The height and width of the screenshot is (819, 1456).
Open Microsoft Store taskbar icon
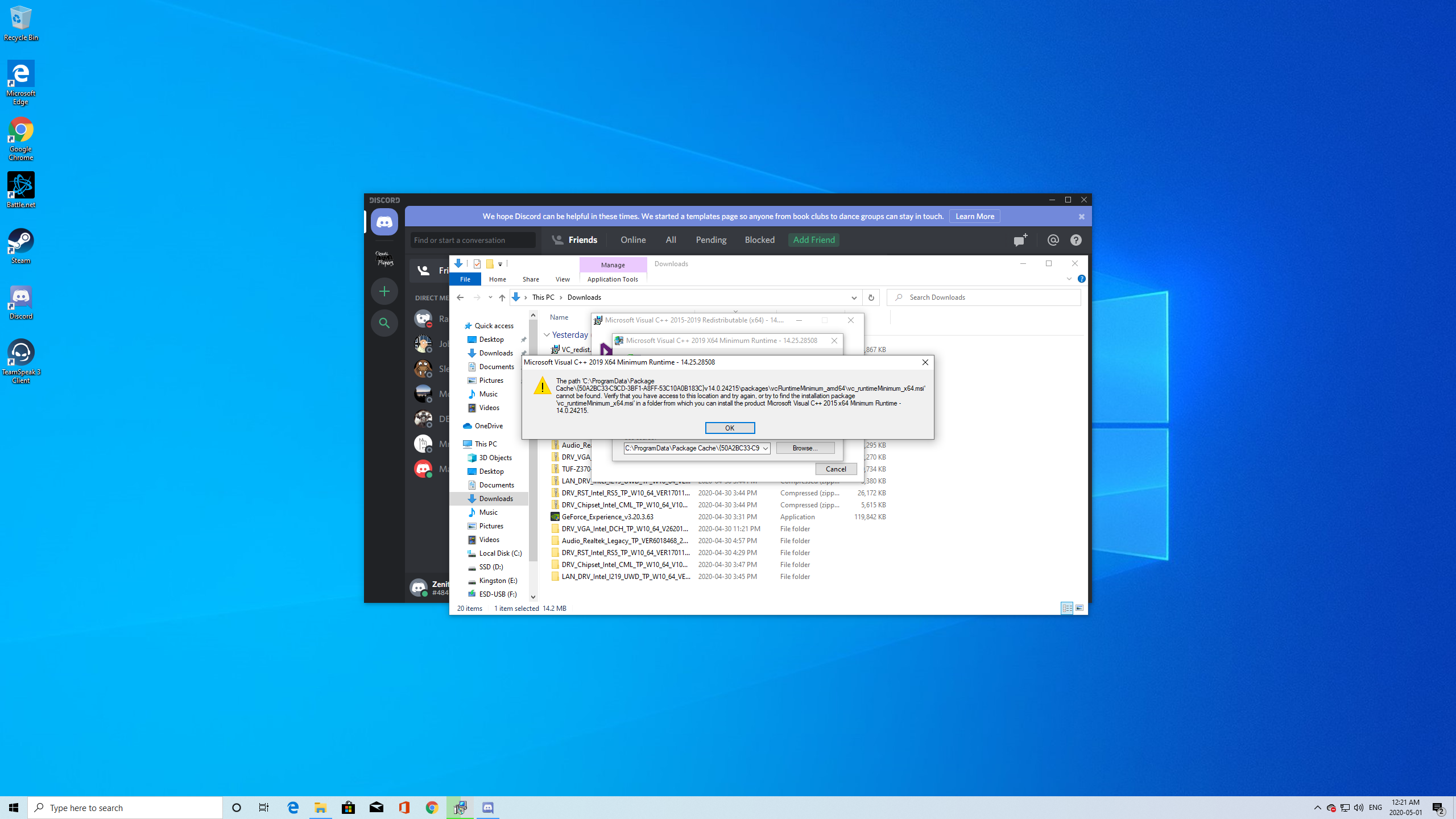[348, 808]
